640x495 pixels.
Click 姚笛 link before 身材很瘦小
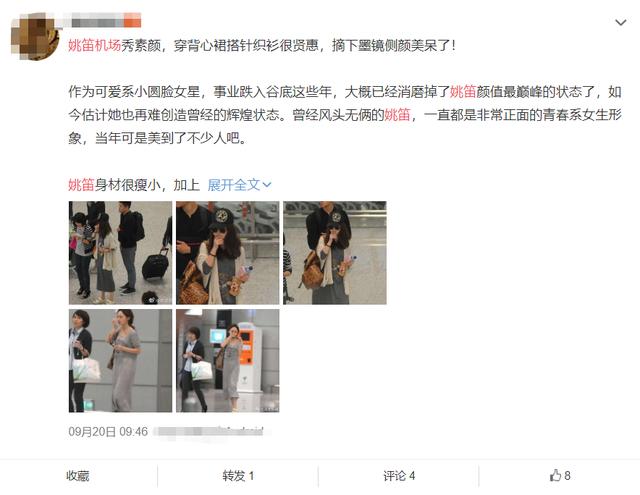point(81,185)
